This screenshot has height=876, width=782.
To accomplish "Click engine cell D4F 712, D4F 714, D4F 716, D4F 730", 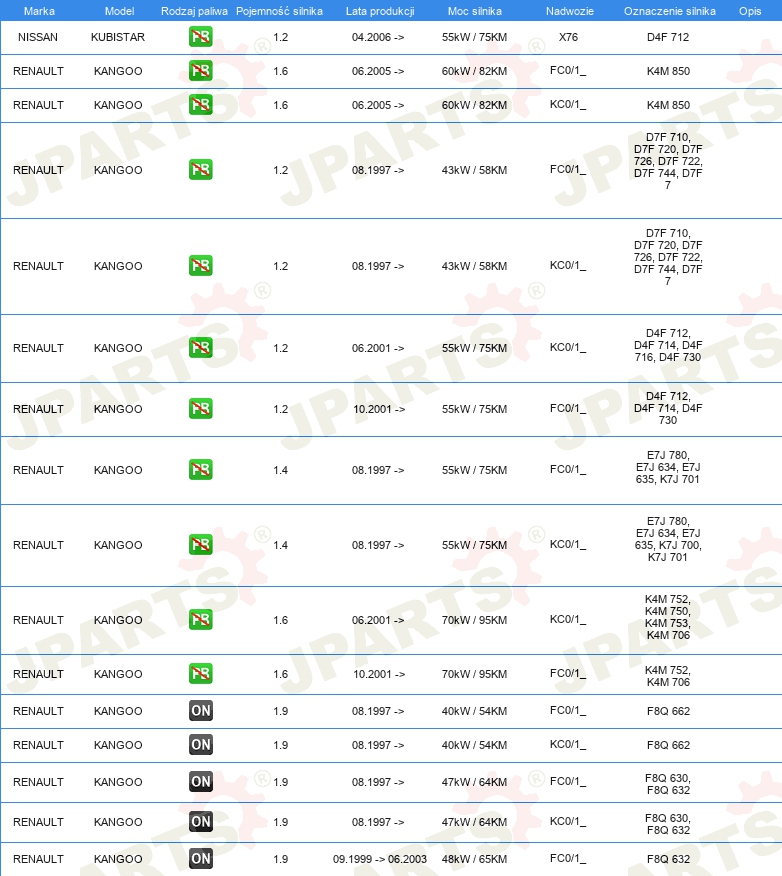I will click(668, 345).
